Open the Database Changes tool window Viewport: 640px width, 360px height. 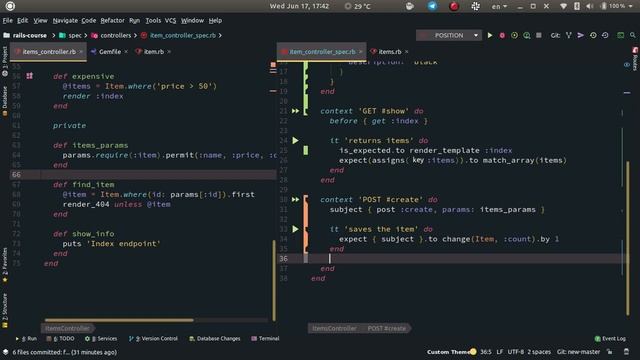tap(215, 338)
